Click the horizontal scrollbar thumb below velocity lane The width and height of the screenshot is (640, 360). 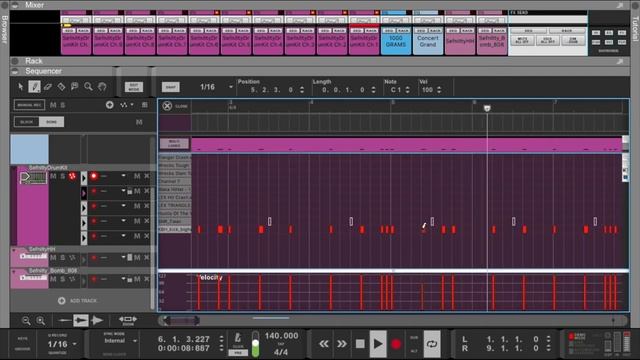tap(182, 321)
